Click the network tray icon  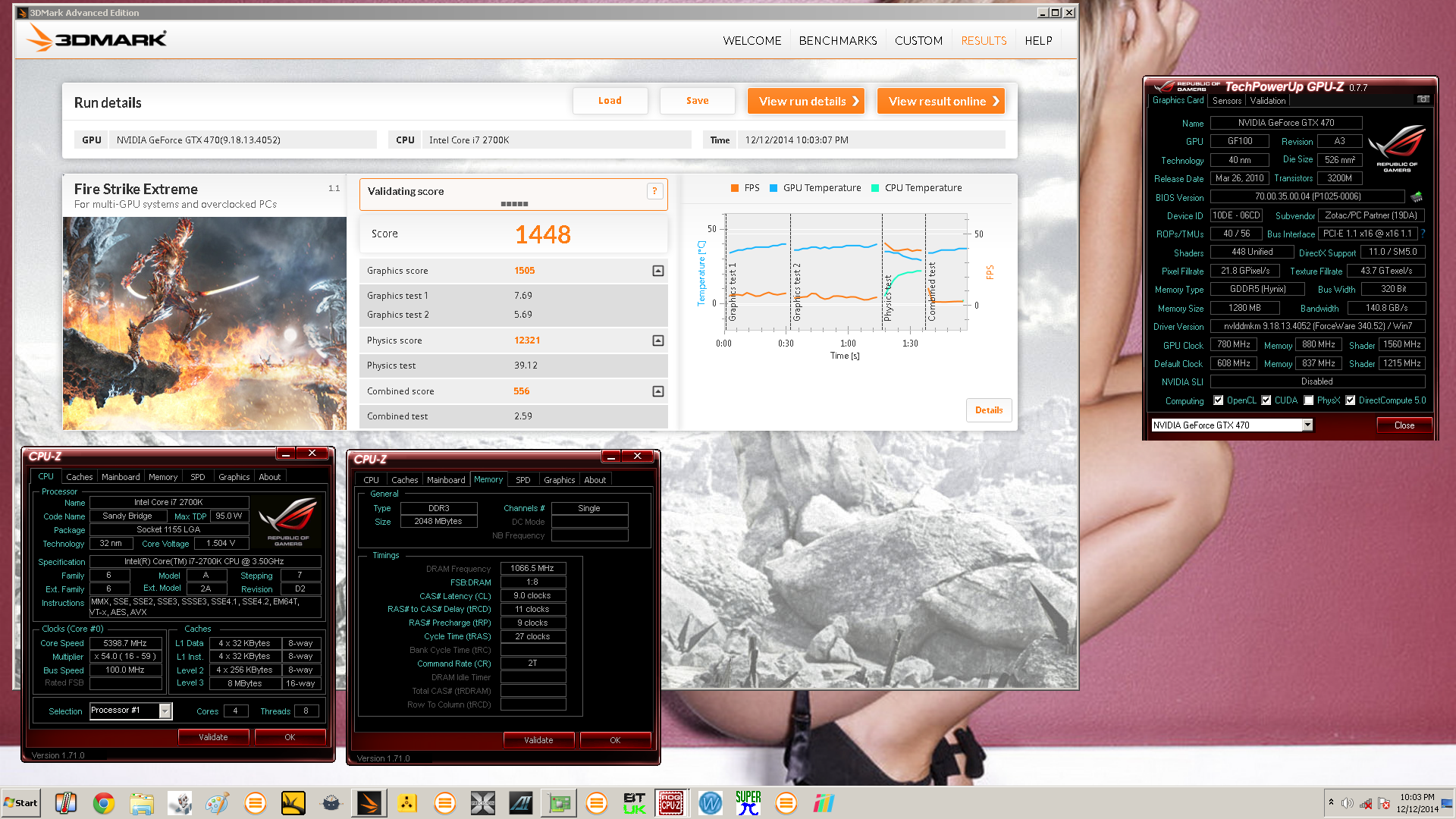(x=1366, y=803)
